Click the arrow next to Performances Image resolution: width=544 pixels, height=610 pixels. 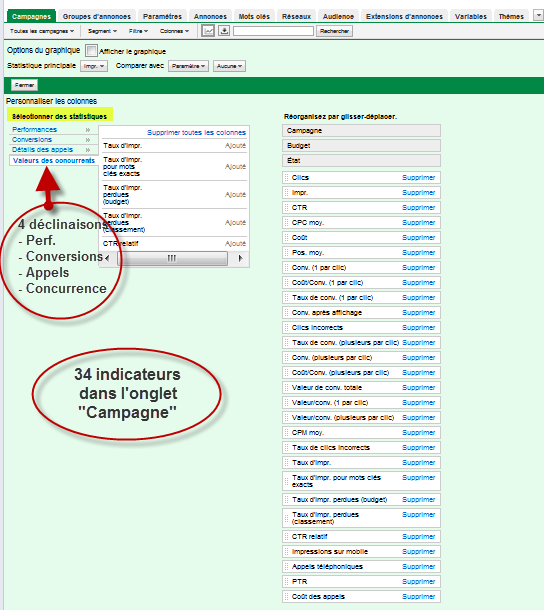tap(88, 130)
